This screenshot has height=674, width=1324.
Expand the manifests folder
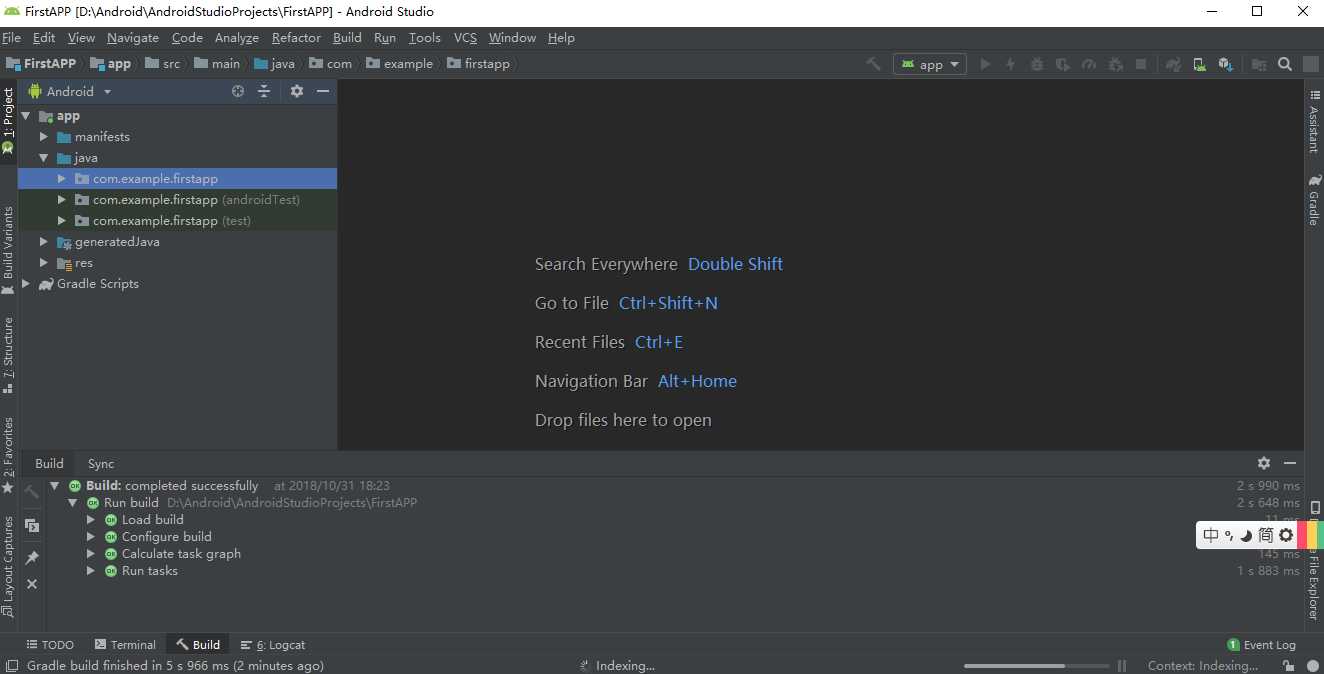pyautogui.click(x=44, y=137)
